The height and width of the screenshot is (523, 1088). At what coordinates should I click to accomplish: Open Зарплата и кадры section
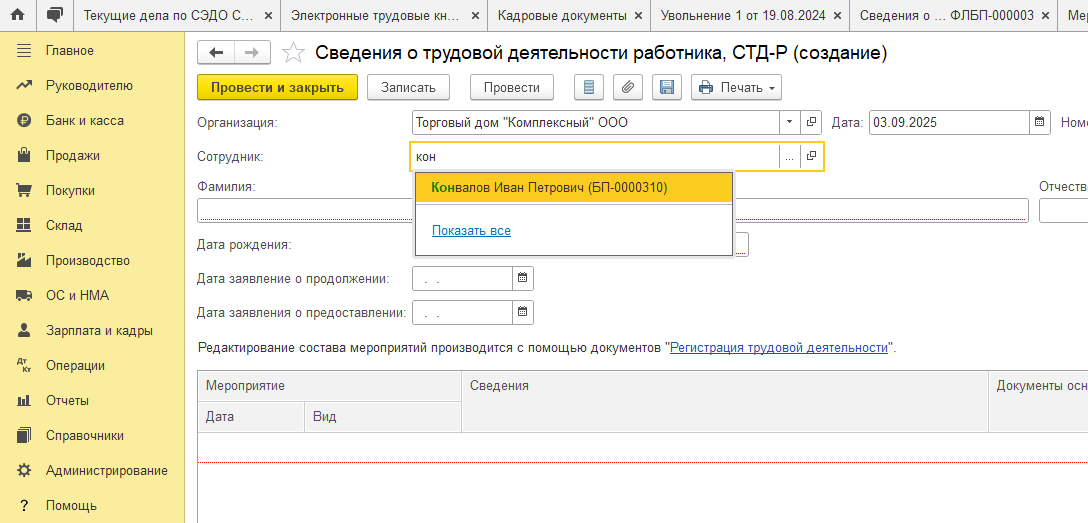98,330
